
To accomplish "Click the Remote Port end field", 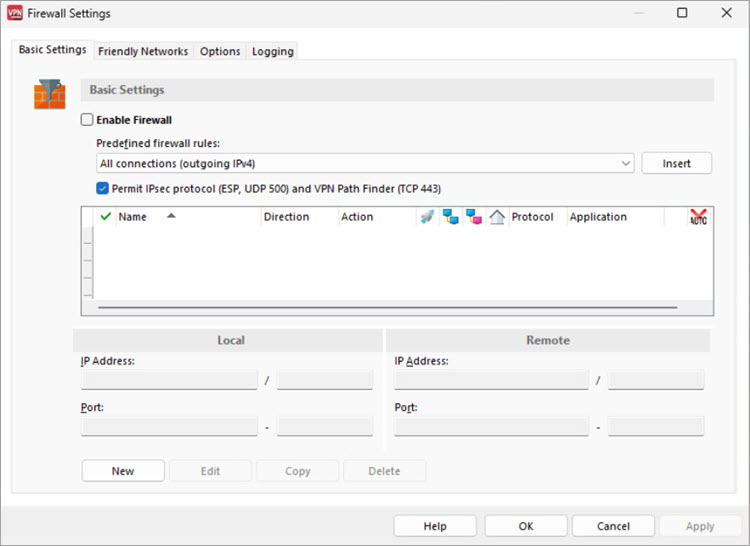I will coord(656,426).
